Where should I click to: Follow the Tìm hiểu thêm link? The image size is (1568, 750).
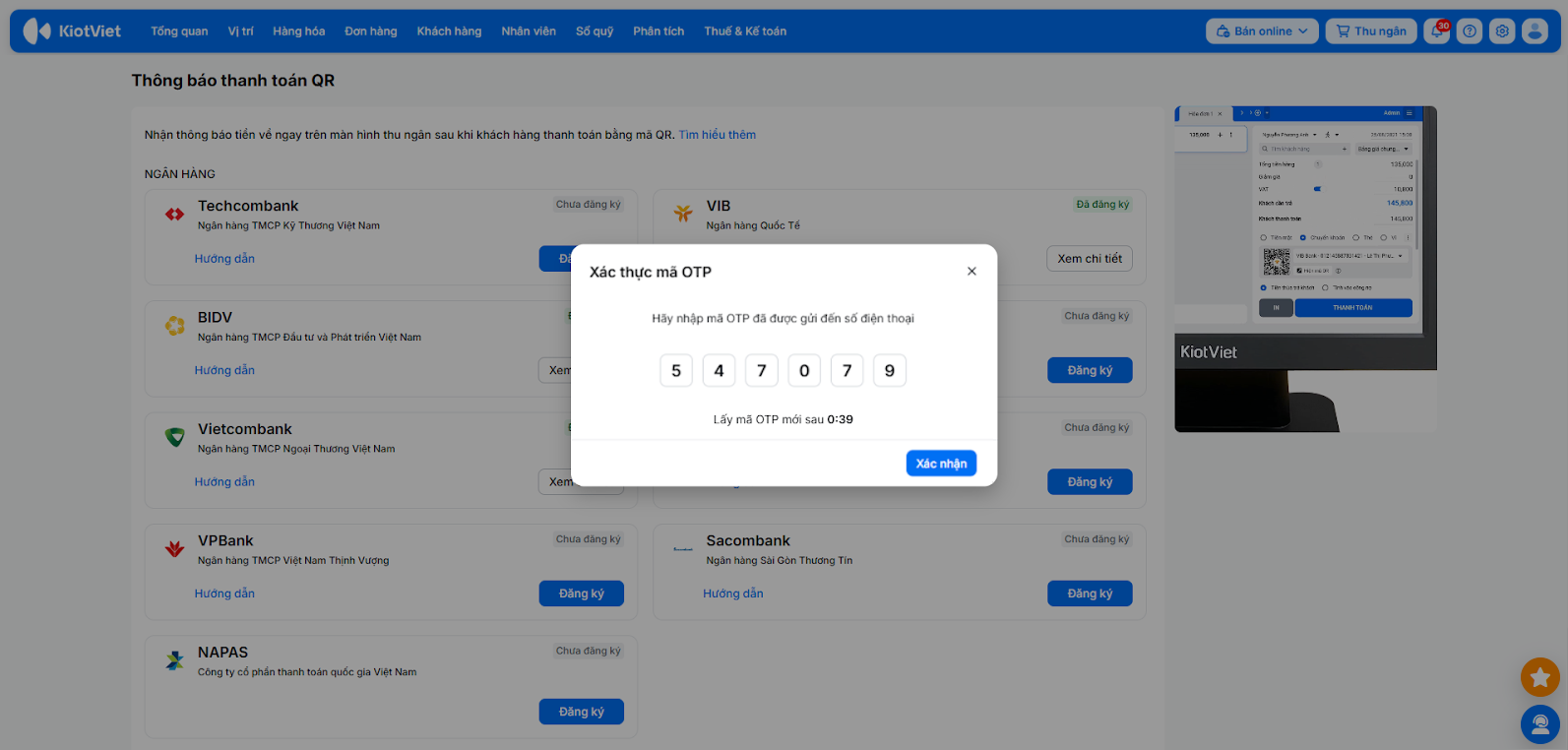[x=717, y=135]
